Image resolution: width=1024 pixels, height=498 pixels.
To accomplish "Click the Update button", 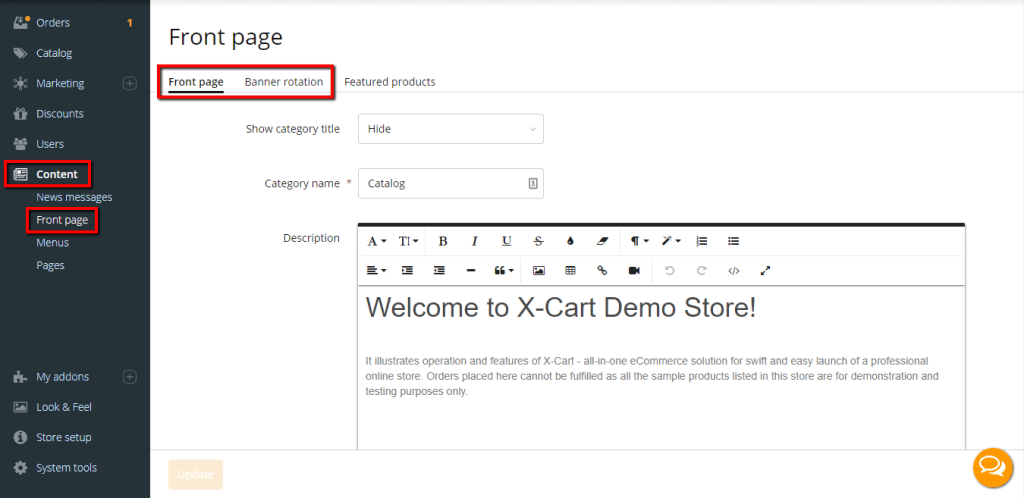I will tap(195, 475).
